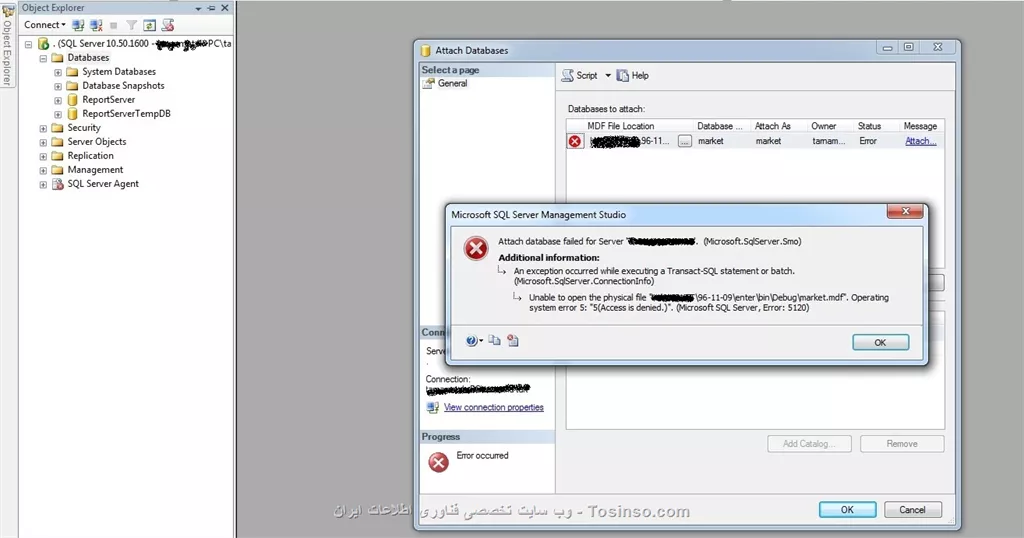Screen dimensions: 1024x538
Task: Select the ReportServer database cylinder icon
Action: (72, 100)
